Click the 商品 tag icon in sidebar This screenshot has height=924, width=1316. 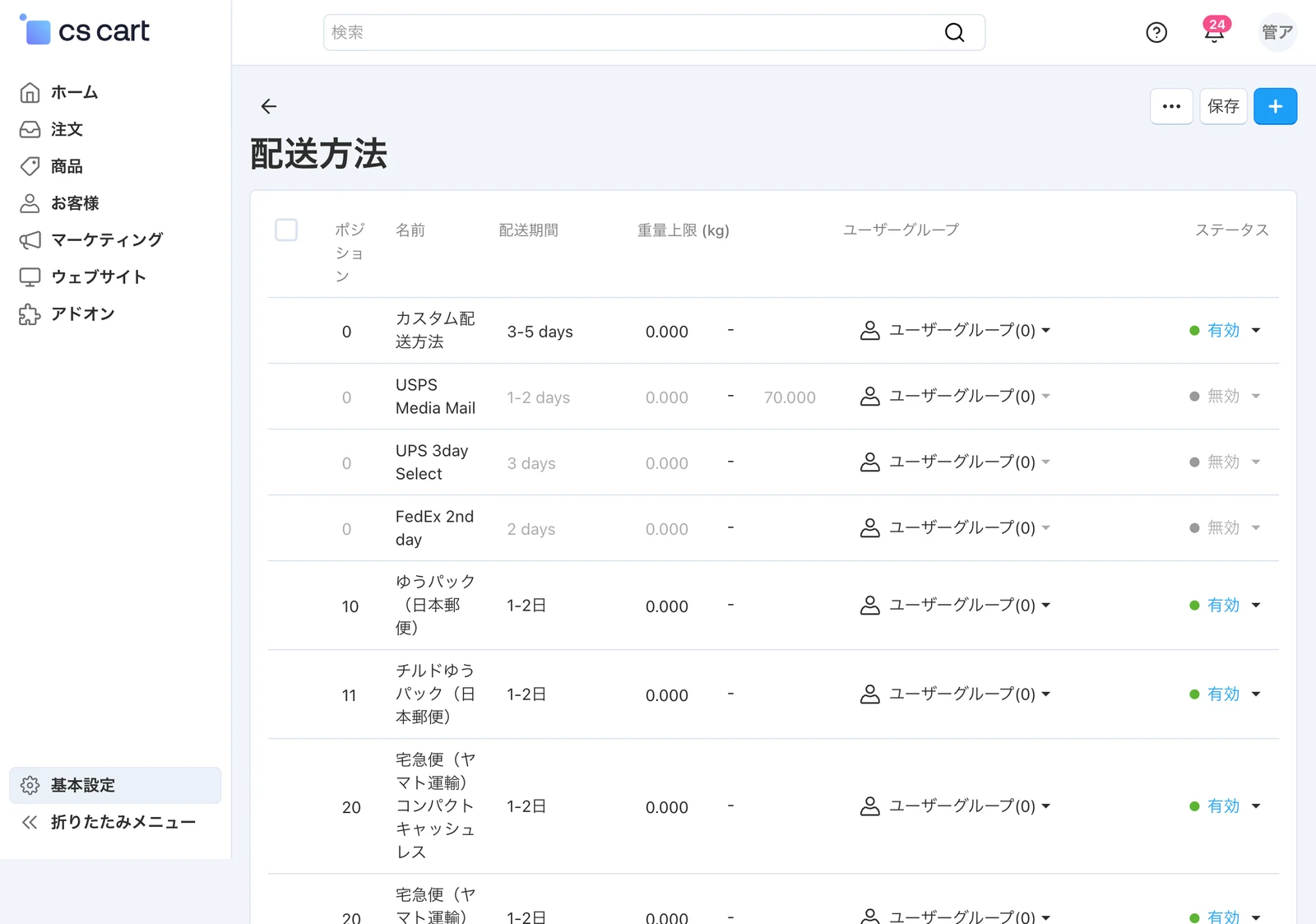(x=30, y=166)
